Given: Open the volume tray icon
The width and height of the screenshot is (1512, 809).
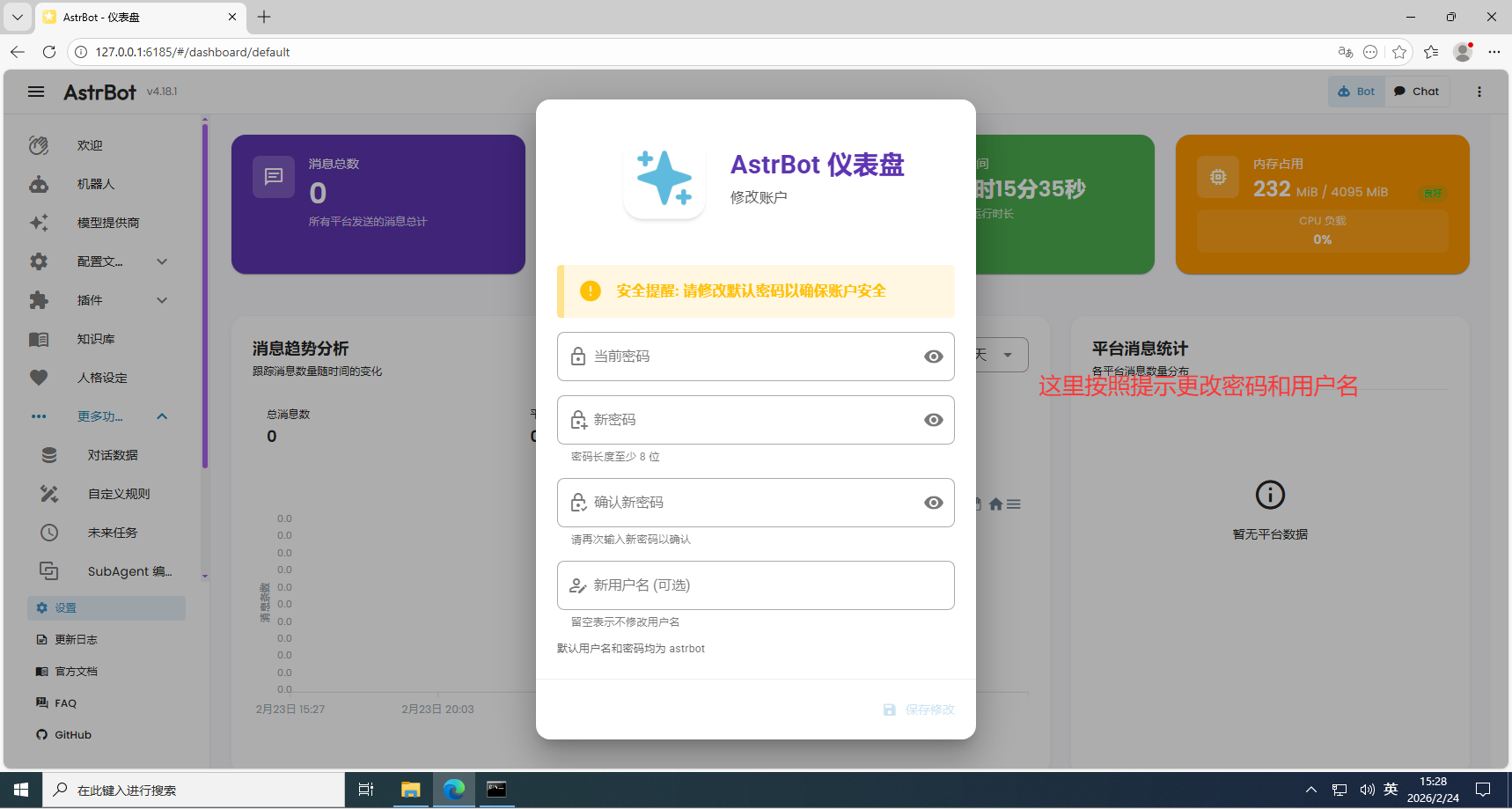Looking at the screenshot, I should coord(1367,790).
